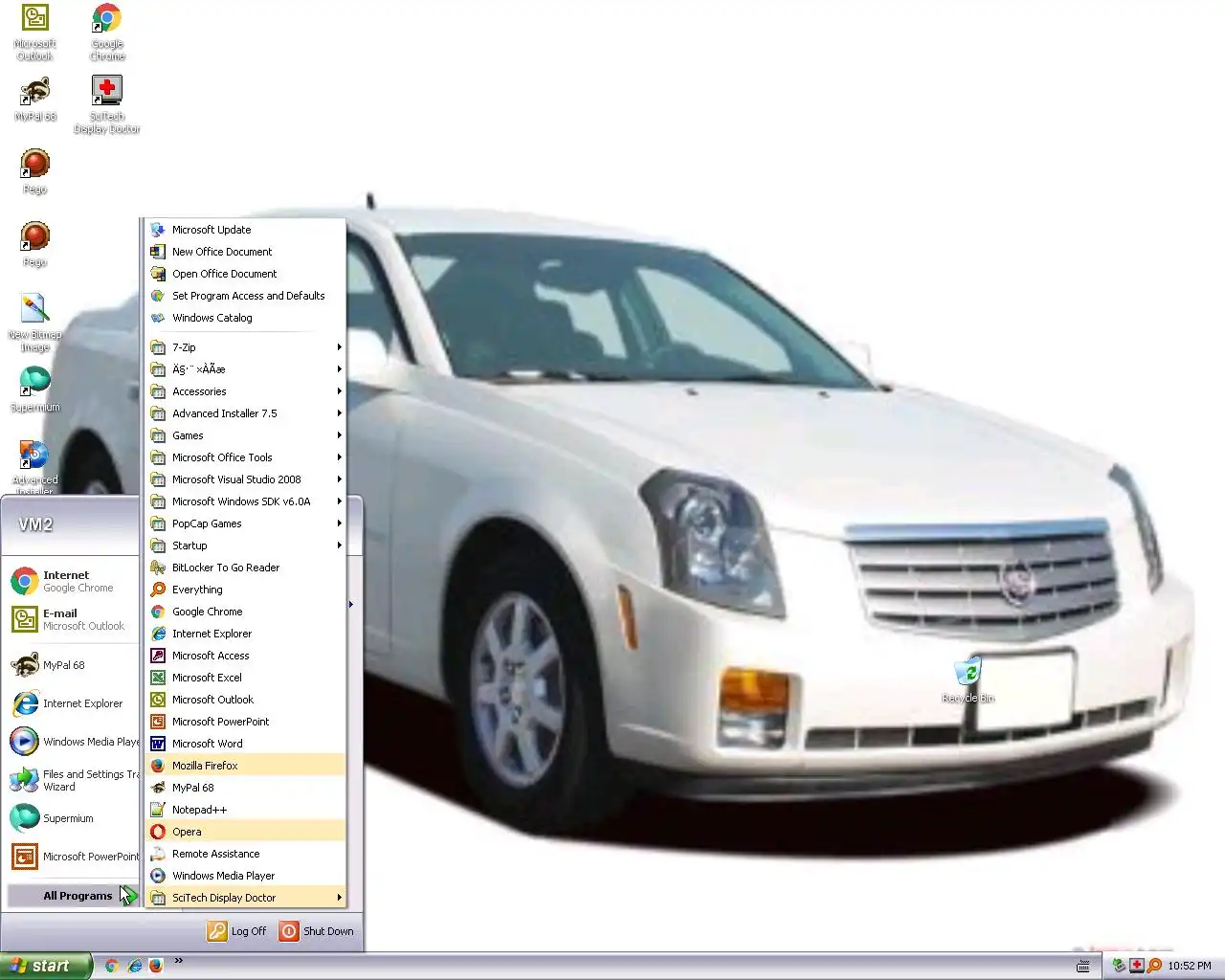Launch Microsoft Excel

(245, 678)
